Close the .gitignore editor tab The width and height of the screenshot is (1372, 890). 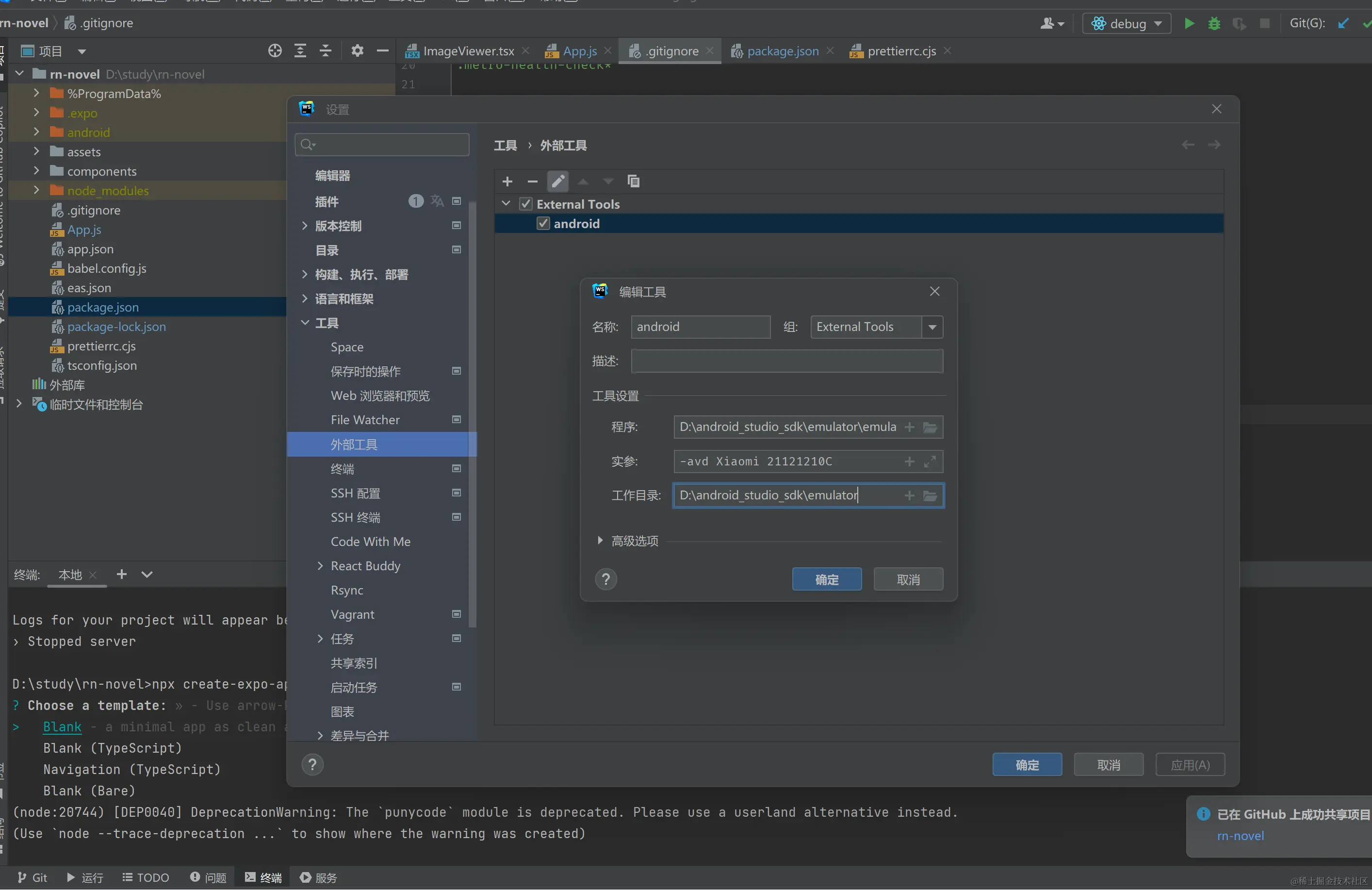(710, 51)
